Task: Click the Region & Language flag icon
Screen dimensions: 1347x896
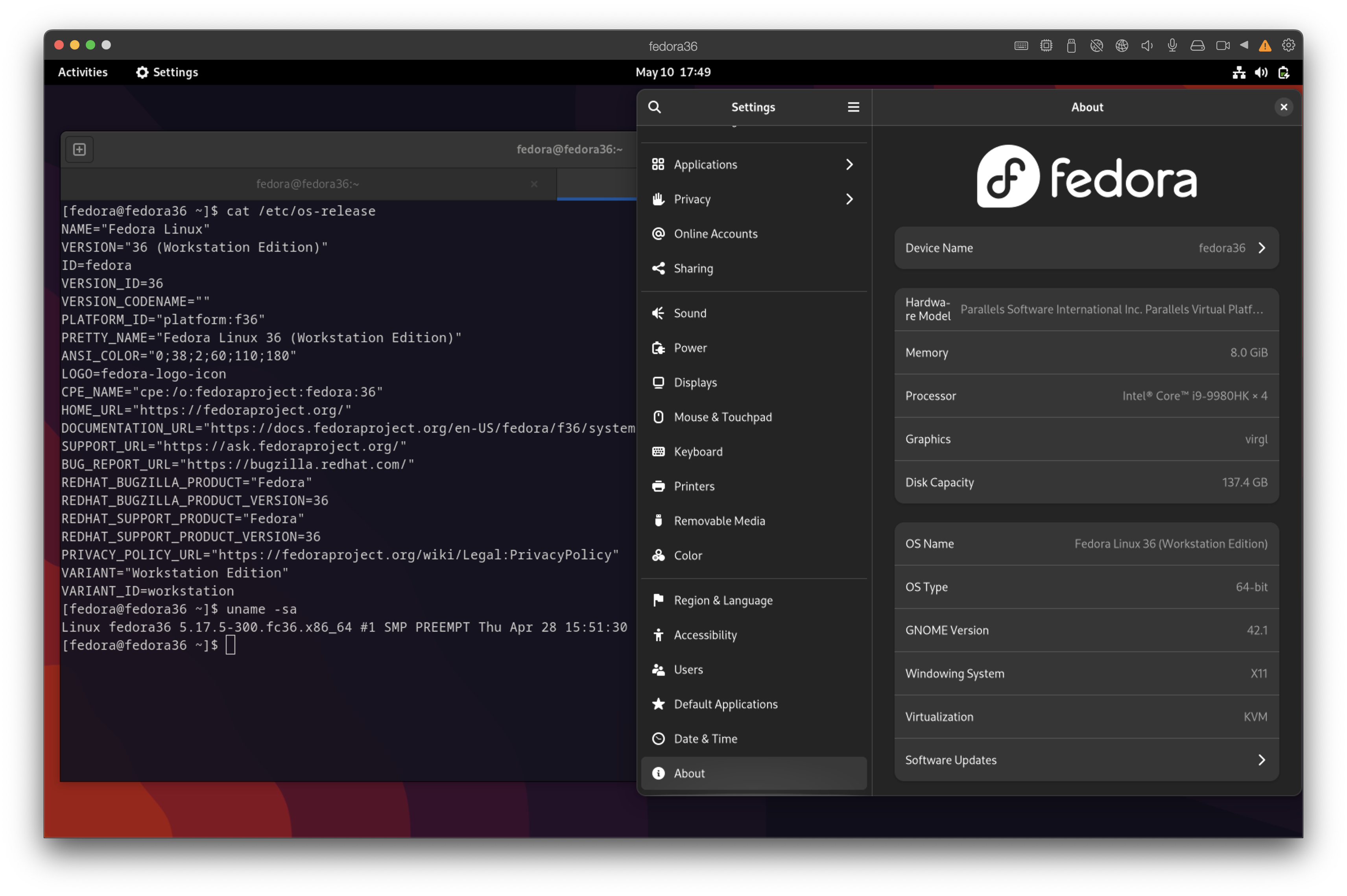Action: click(658, 600)
